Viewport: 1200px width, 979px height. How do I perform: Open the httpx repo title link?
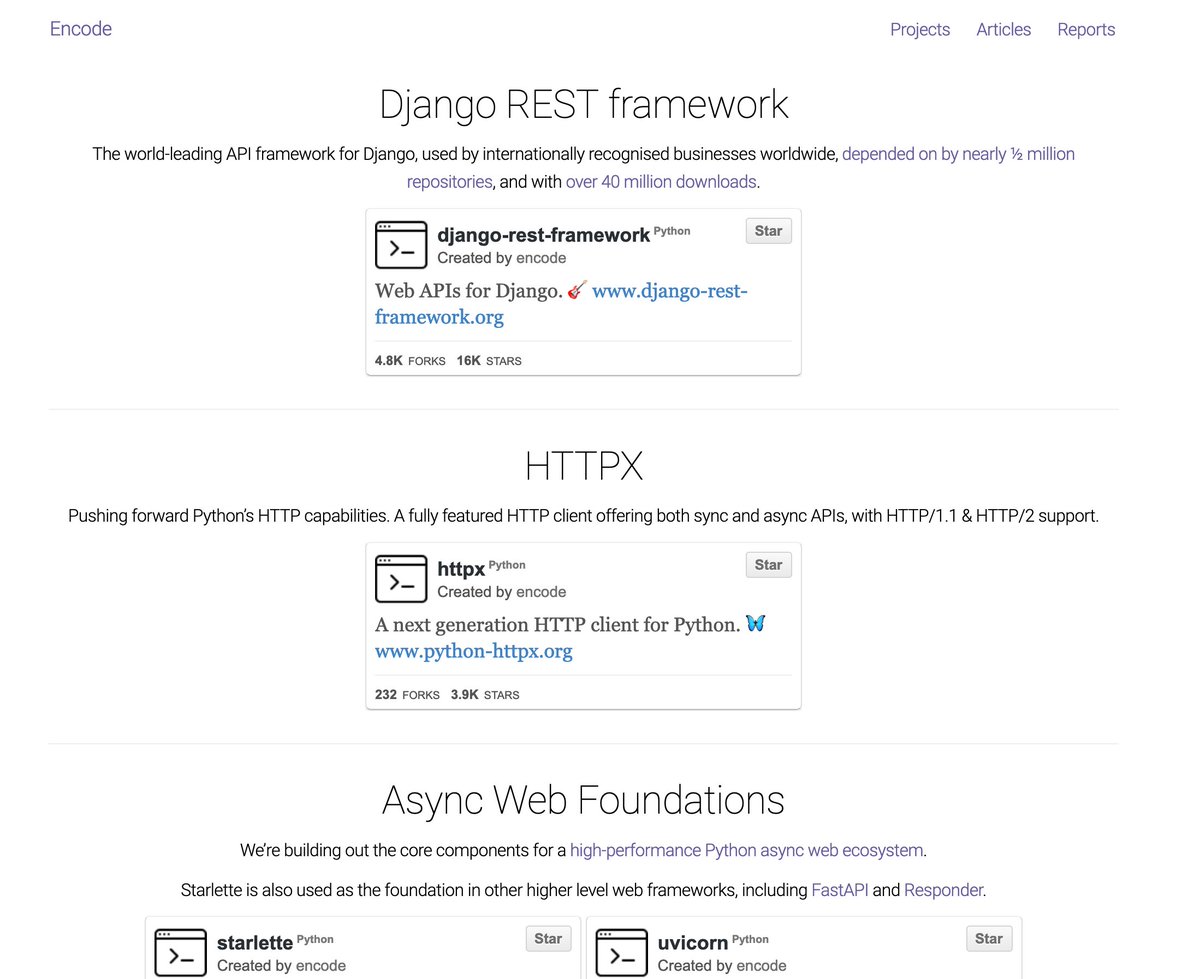pyautogui.click(x=461, y=569)
